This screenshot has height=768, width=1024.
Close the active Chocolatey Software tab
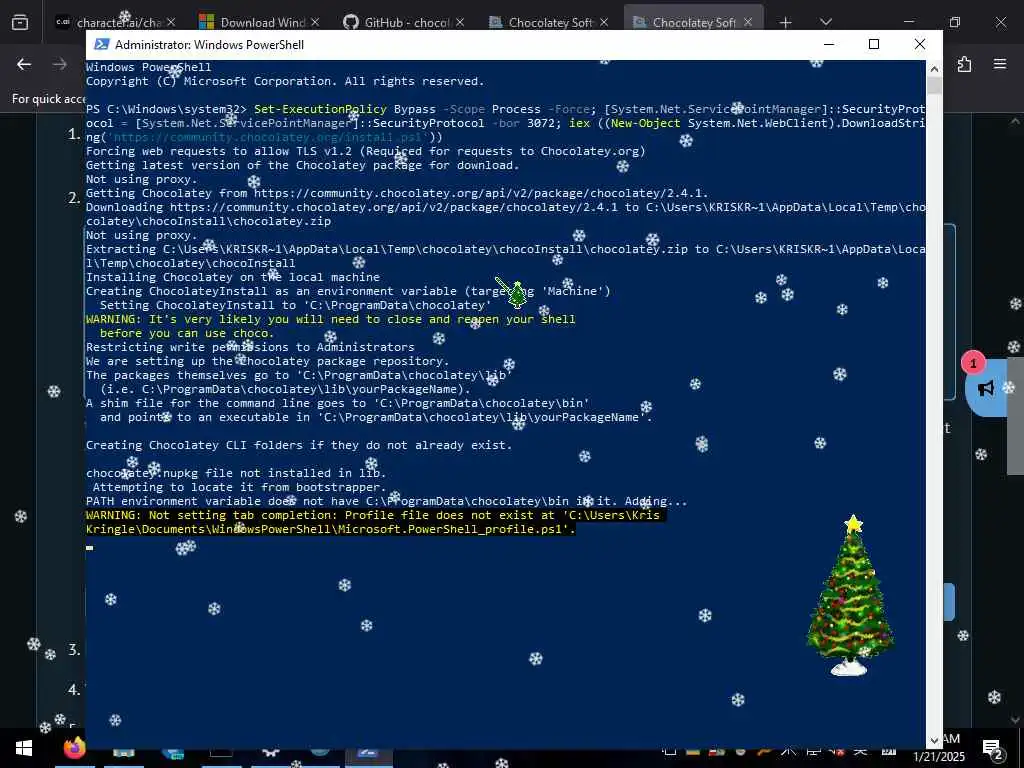(x=748, y=22)
